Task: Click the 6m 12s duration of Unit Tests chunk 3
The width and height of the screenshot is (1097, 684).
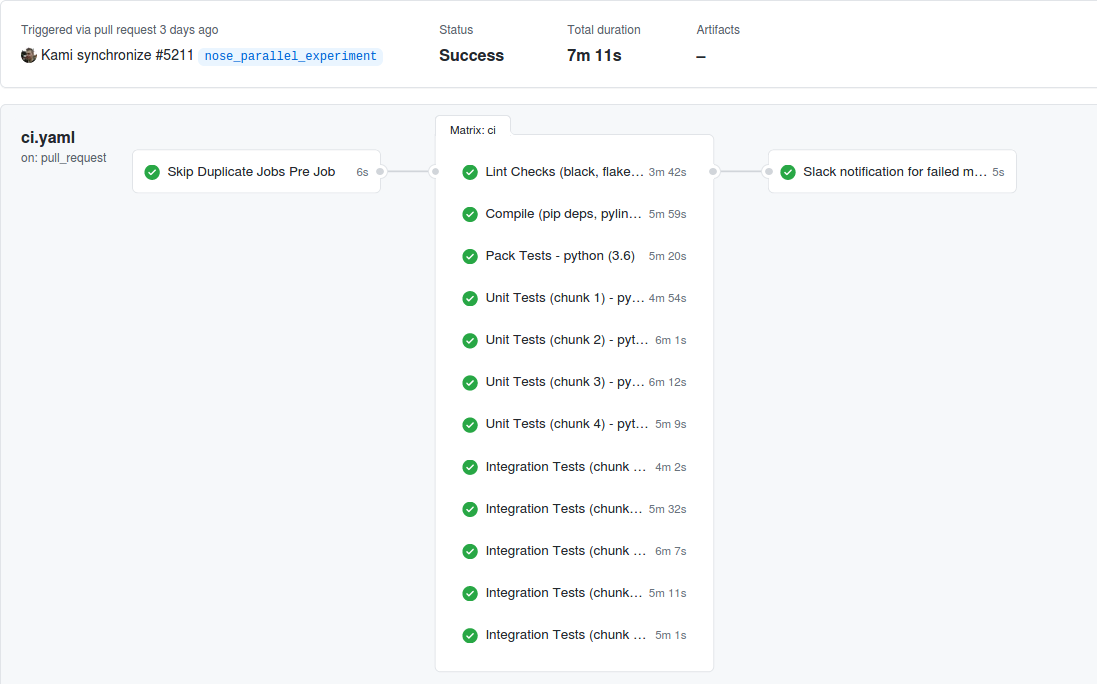Action: (667, 383)
